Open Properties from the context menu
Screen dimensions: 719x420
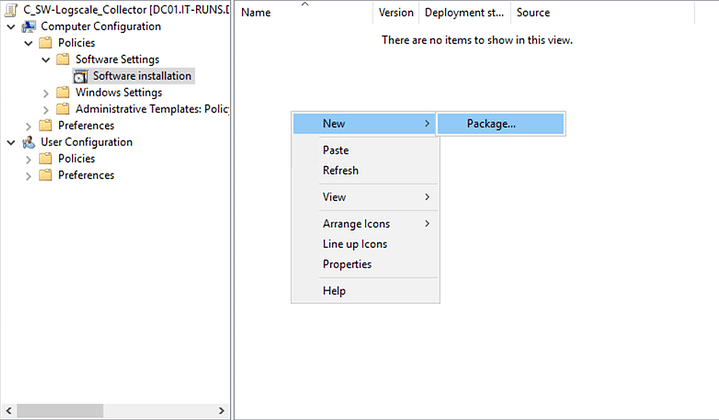coord(347,264)
